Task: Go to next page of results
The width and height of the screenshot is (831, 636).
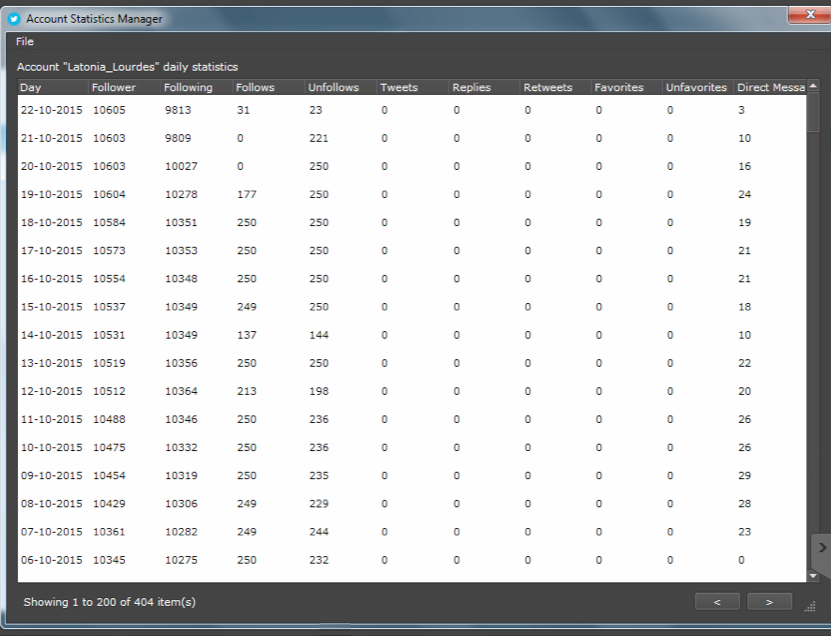Action: coord(769,602)
